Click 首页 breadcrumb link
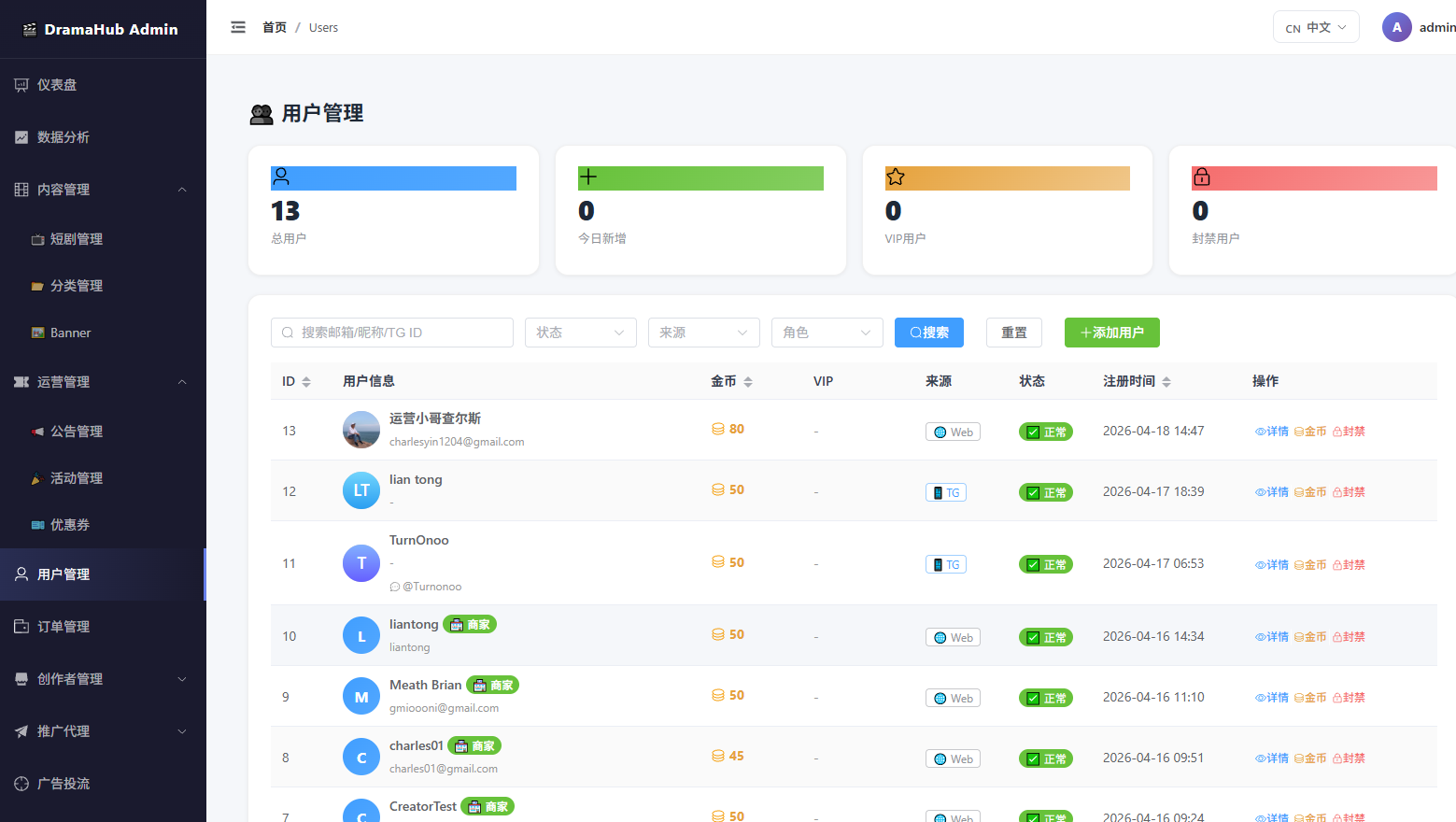 [275, 27]
